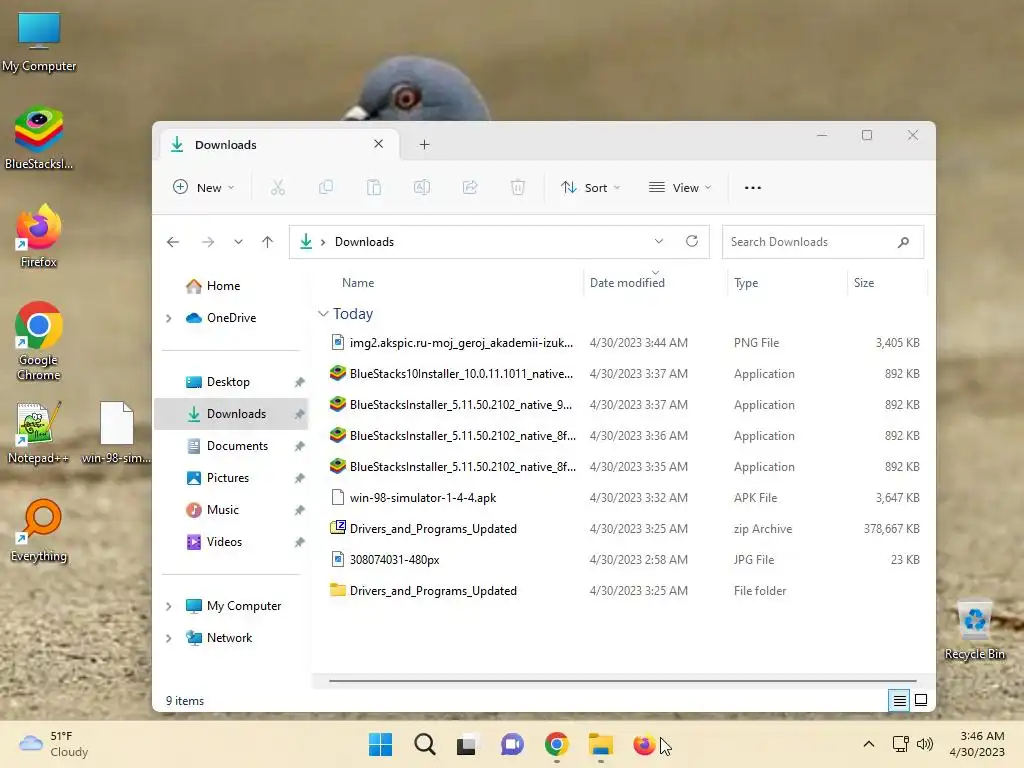The height and width of the screenshot is (768, 1024).
Task: Click the search magnifier in Search Downloads
Action: pos(903,242)
